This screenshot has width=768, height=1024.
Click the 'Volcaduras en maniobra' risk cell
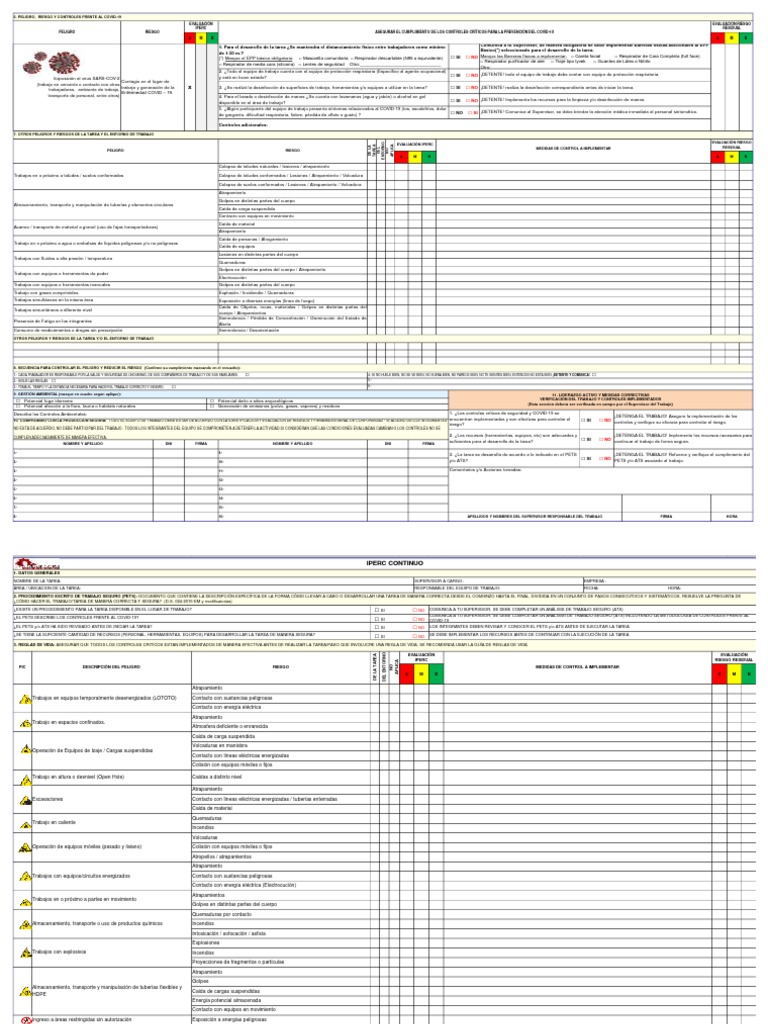pyautogui.click(x=281, y=746)
